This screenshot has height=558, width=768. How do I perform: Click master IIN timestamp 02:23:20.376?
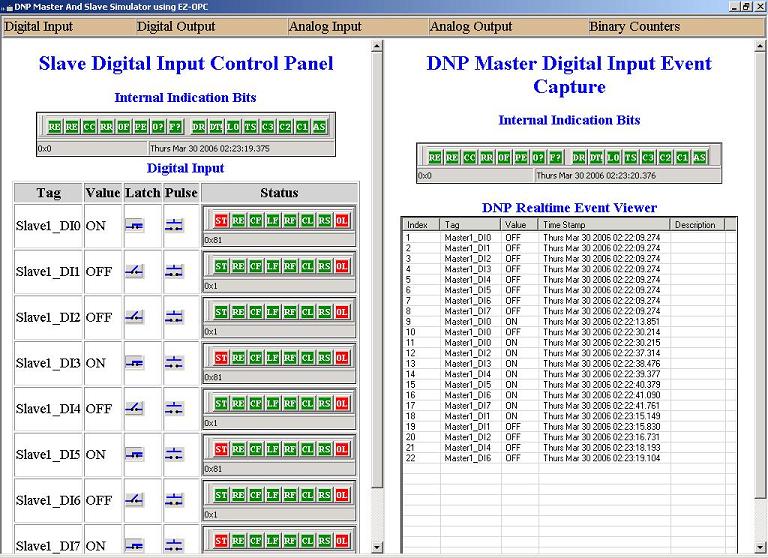[x=596, y=175]
